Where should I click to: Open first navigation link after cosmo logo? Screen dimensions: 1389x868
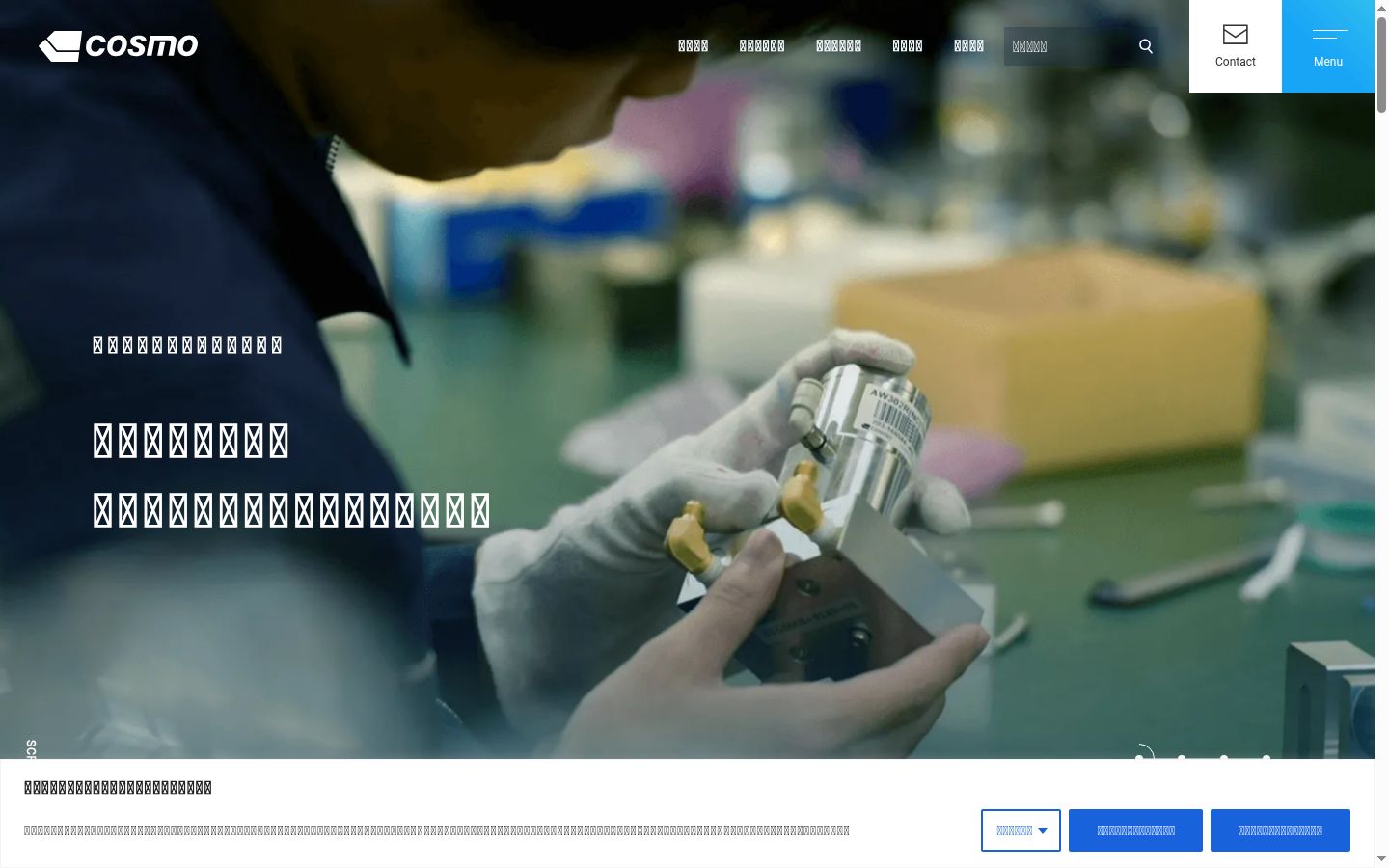[x=694, y=45]
